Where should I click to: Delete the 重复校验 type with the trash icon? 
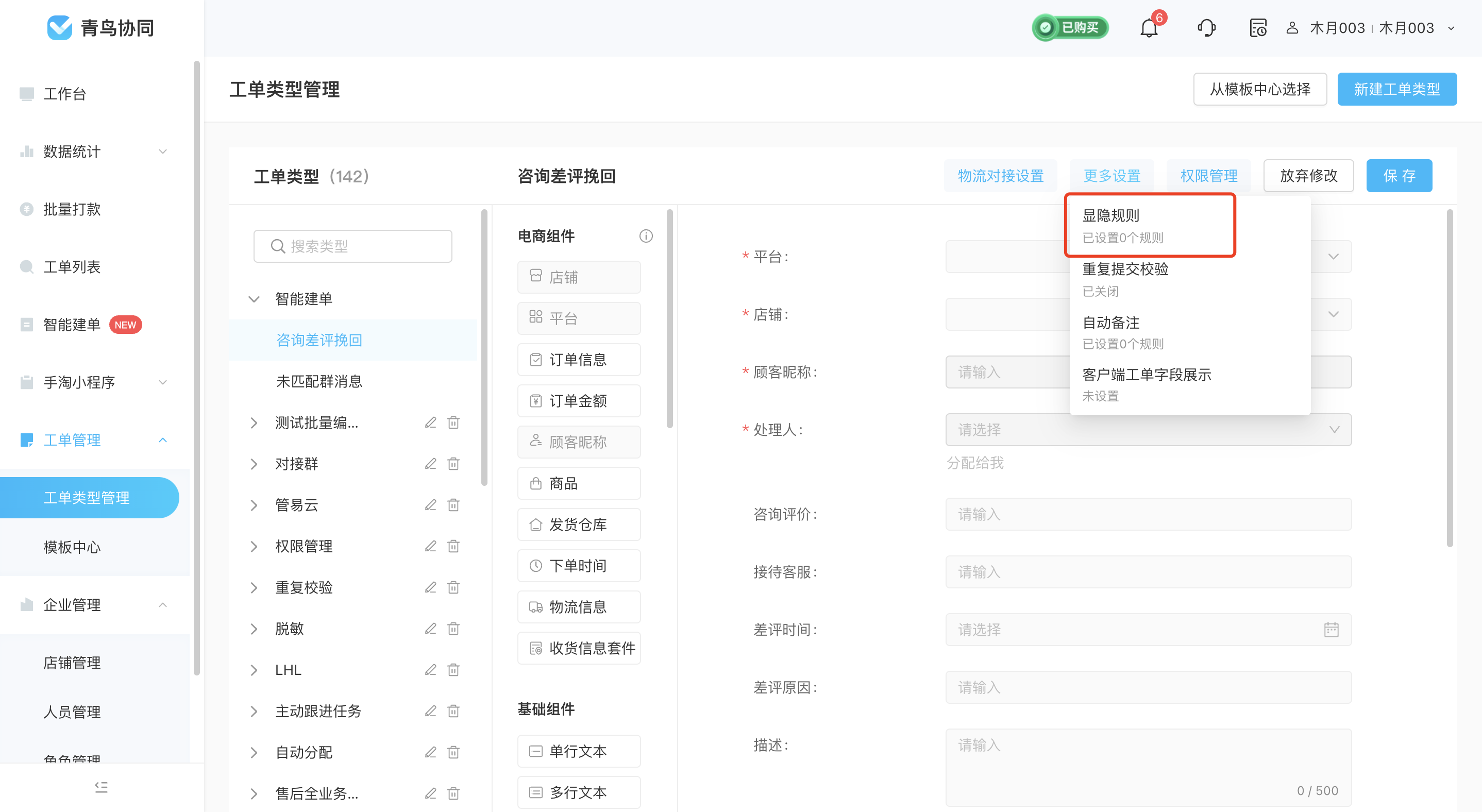point(453,587)
